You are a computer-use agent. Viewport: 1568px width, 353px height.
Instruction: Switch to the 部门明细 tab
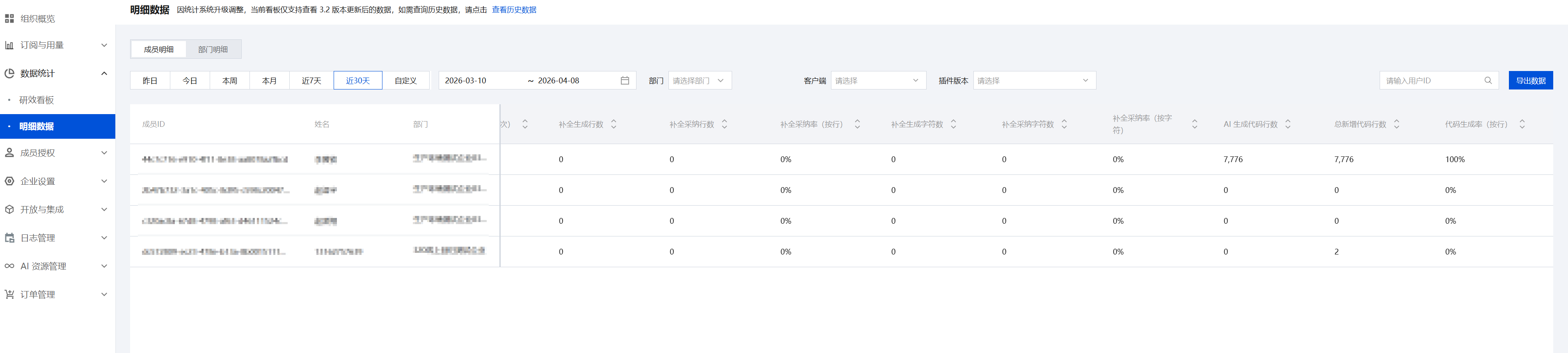(x=213, y=49)
